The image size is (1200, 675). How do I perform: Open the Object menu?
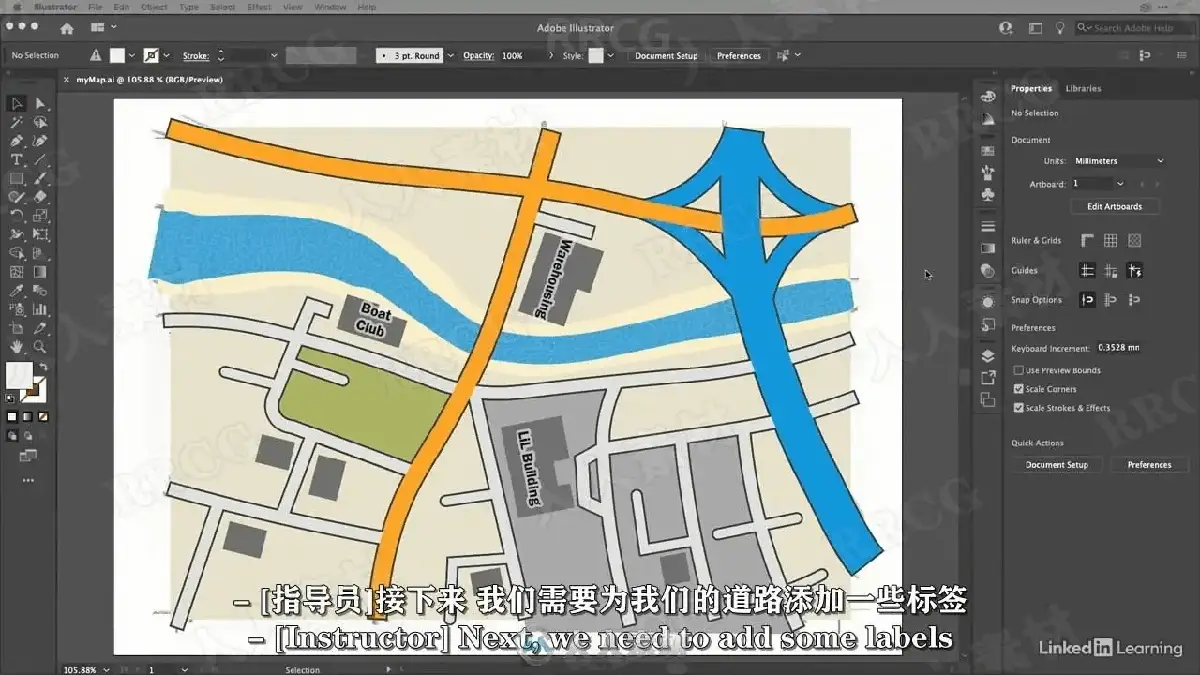[154, 7]
